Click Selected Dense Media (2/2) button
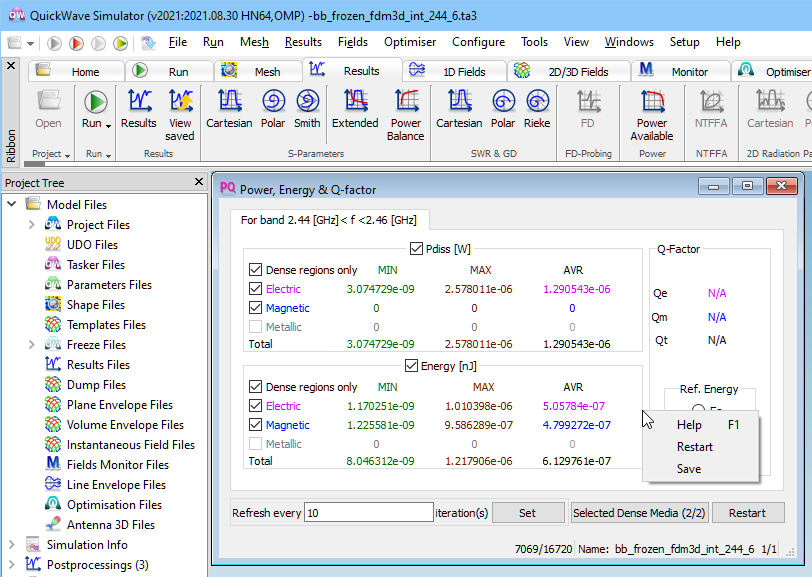Screen dimensions: 812x577 click(639, 513)
